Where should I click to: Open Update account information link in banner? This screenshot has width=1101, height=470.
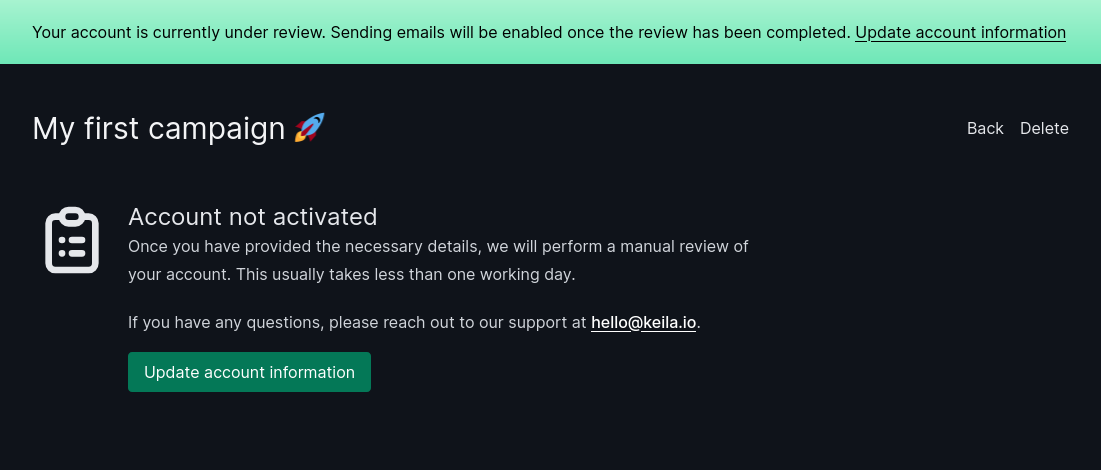(960, 32)
